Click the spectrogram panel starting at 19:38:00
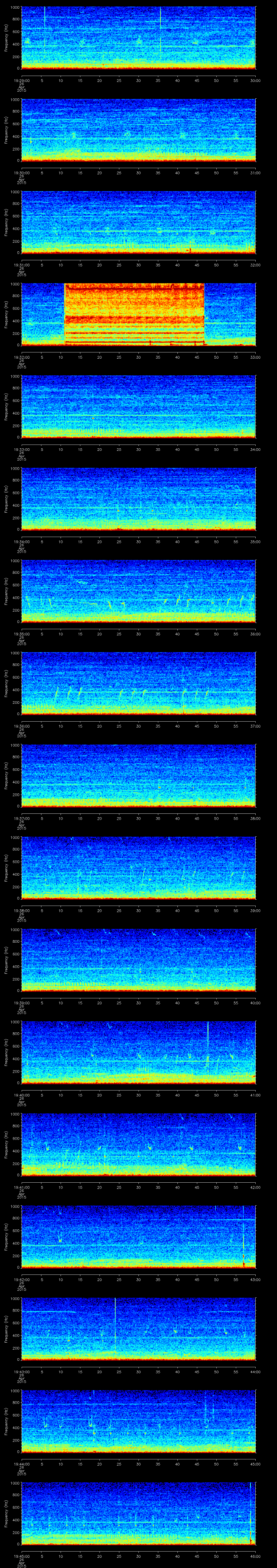This screenshot has width=277, height=1568. [x=138, y=868]
